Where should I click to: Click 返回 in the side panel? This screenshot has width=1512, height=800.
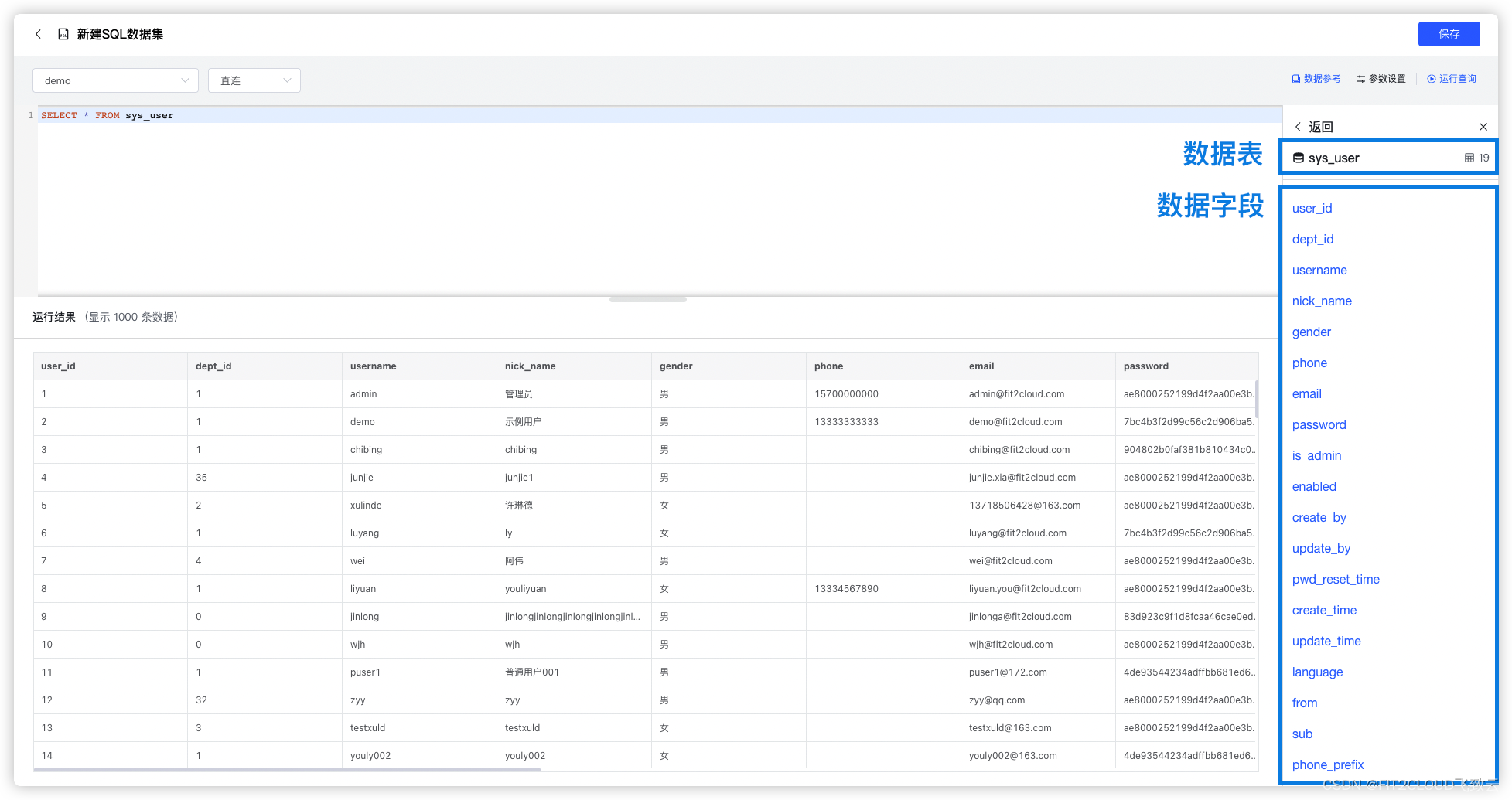pyautogui.click(x=1321, y=127)
